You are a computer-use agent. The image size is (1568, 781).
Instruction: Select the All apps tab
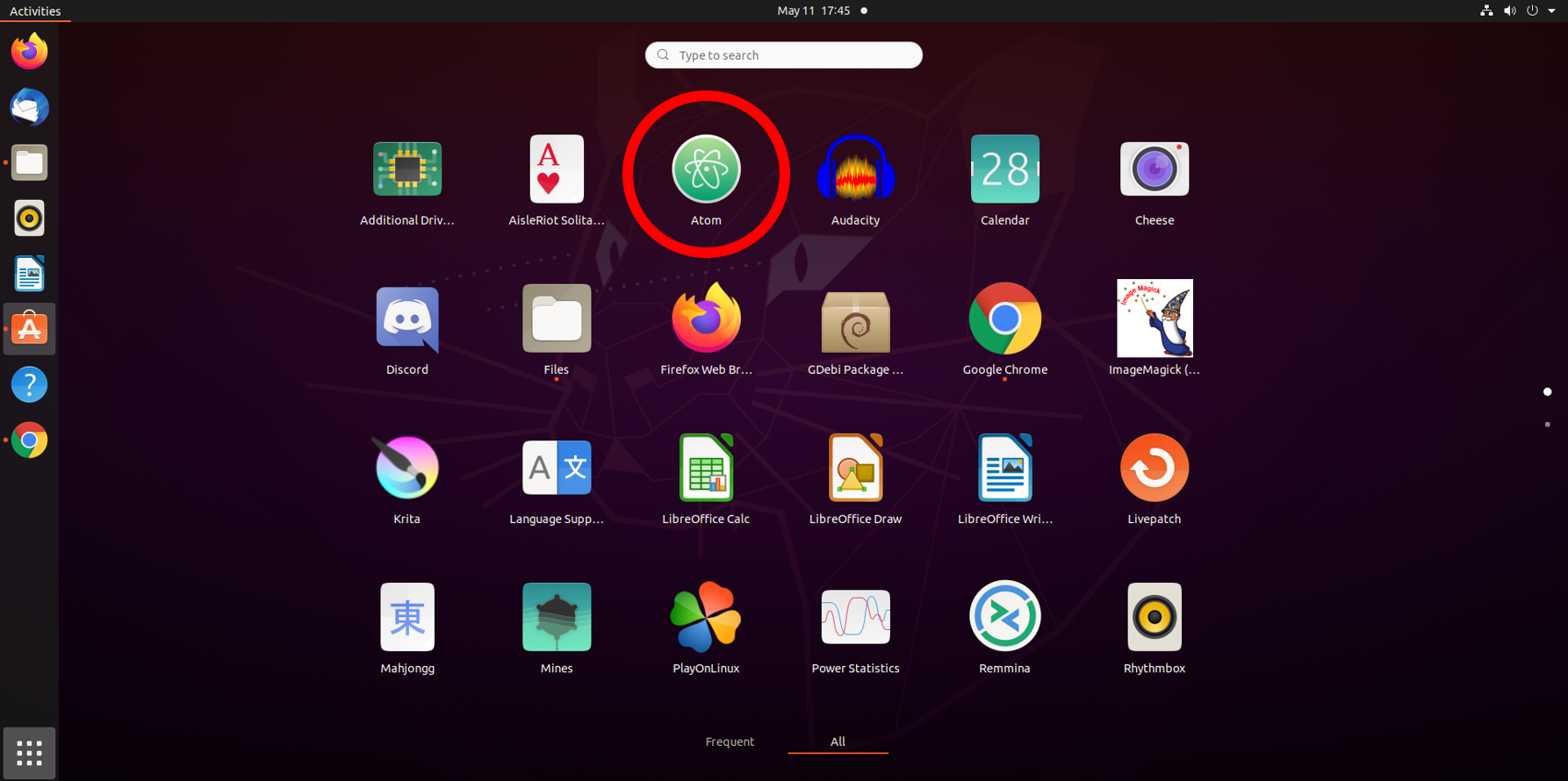tap(838, 742)
